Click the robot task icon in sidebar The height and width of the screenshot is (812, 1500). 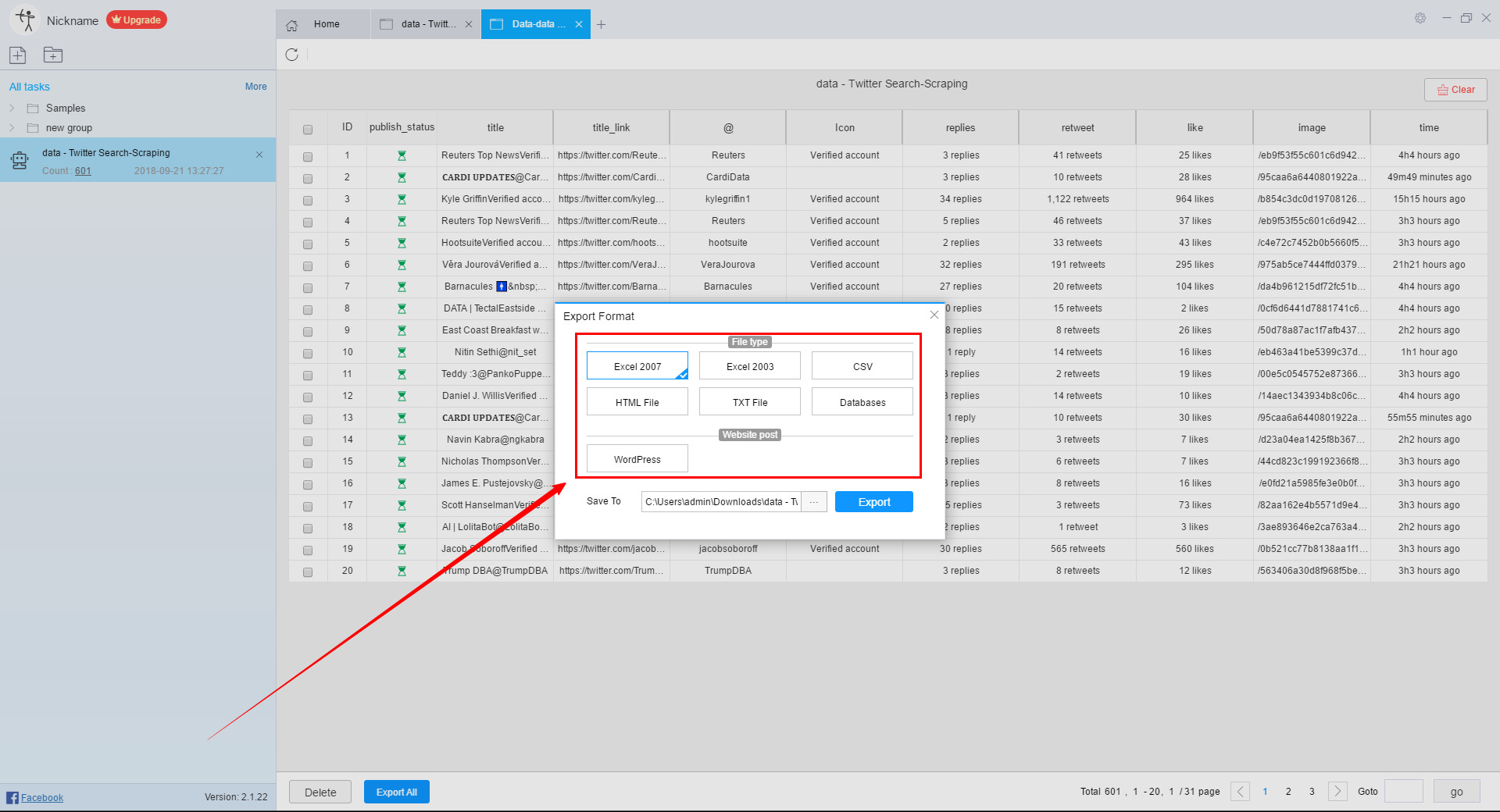pyautogui.click(x=20, y=161)
